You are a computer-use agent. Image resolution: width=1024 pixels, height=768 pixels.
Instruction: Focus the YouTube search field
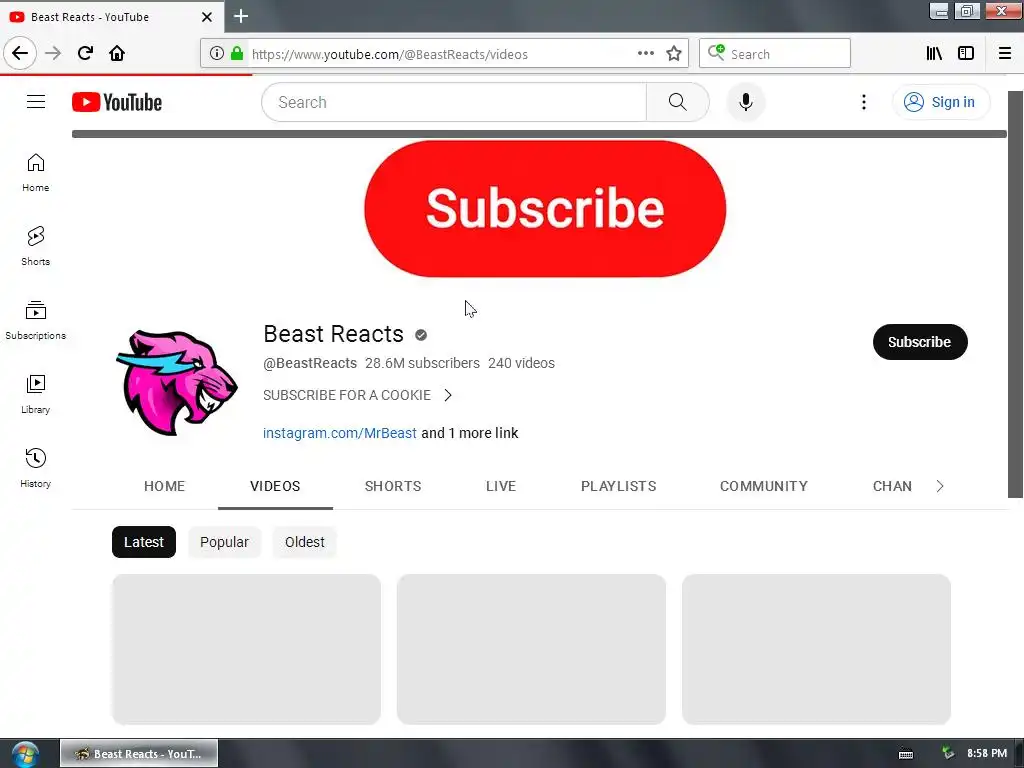tap(454, 103)
